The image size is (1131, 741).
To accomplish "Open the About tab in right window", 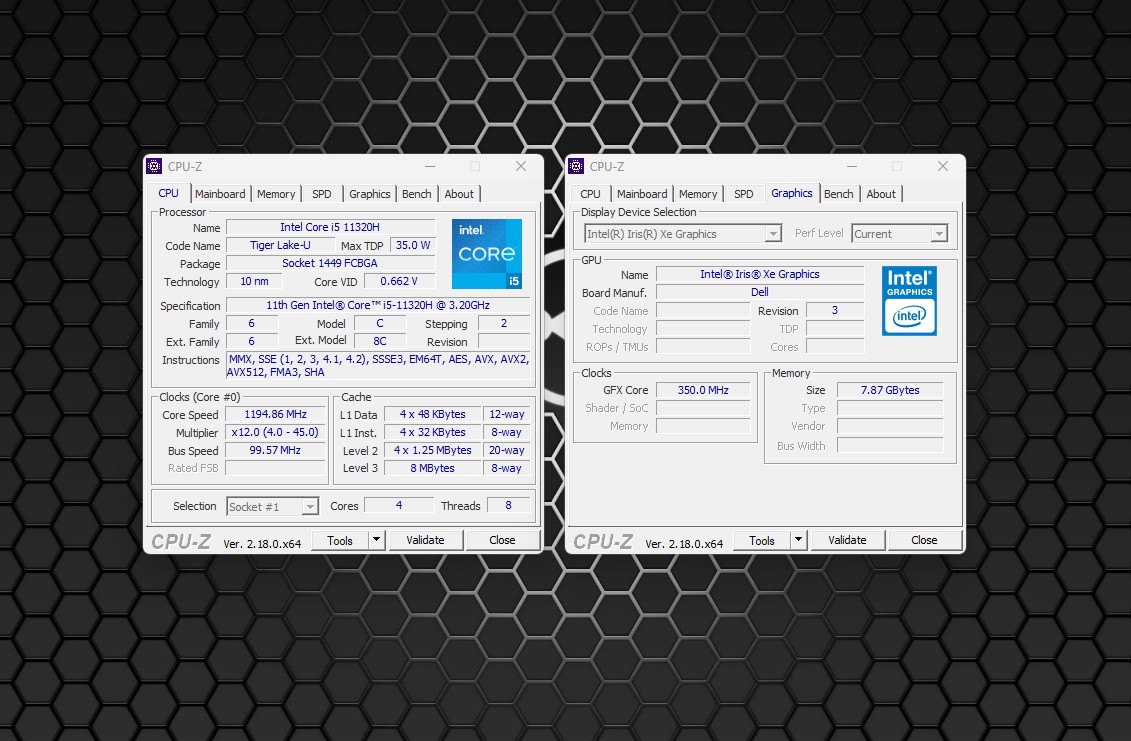I will 881,194.
